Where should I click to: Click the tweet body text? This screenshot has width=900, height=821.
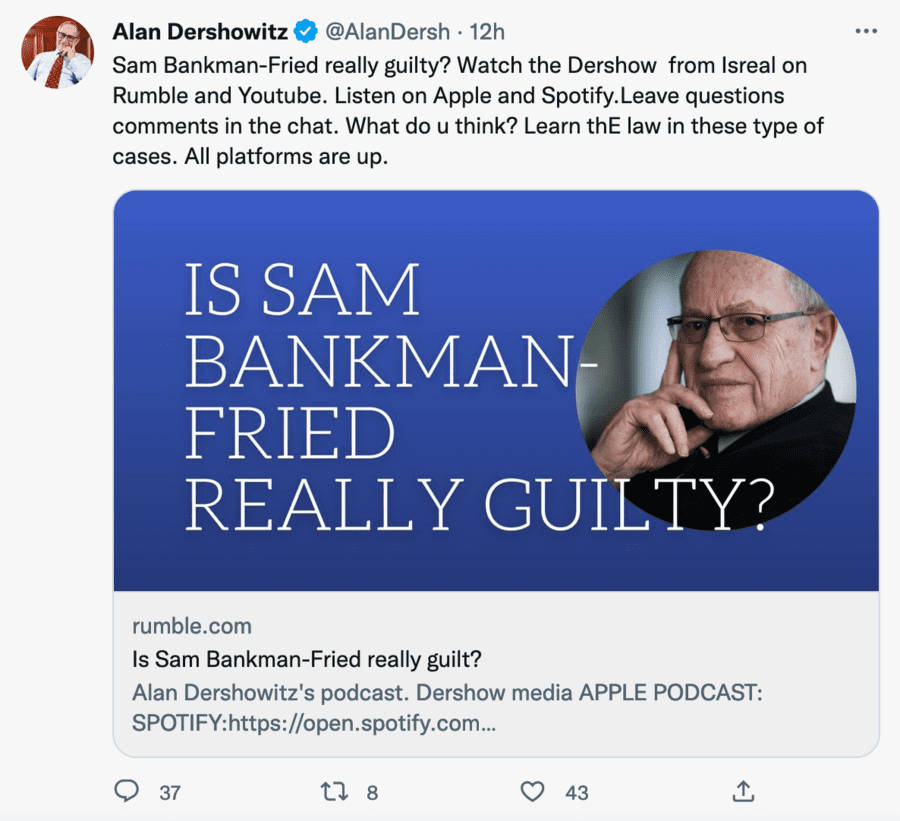459,111
